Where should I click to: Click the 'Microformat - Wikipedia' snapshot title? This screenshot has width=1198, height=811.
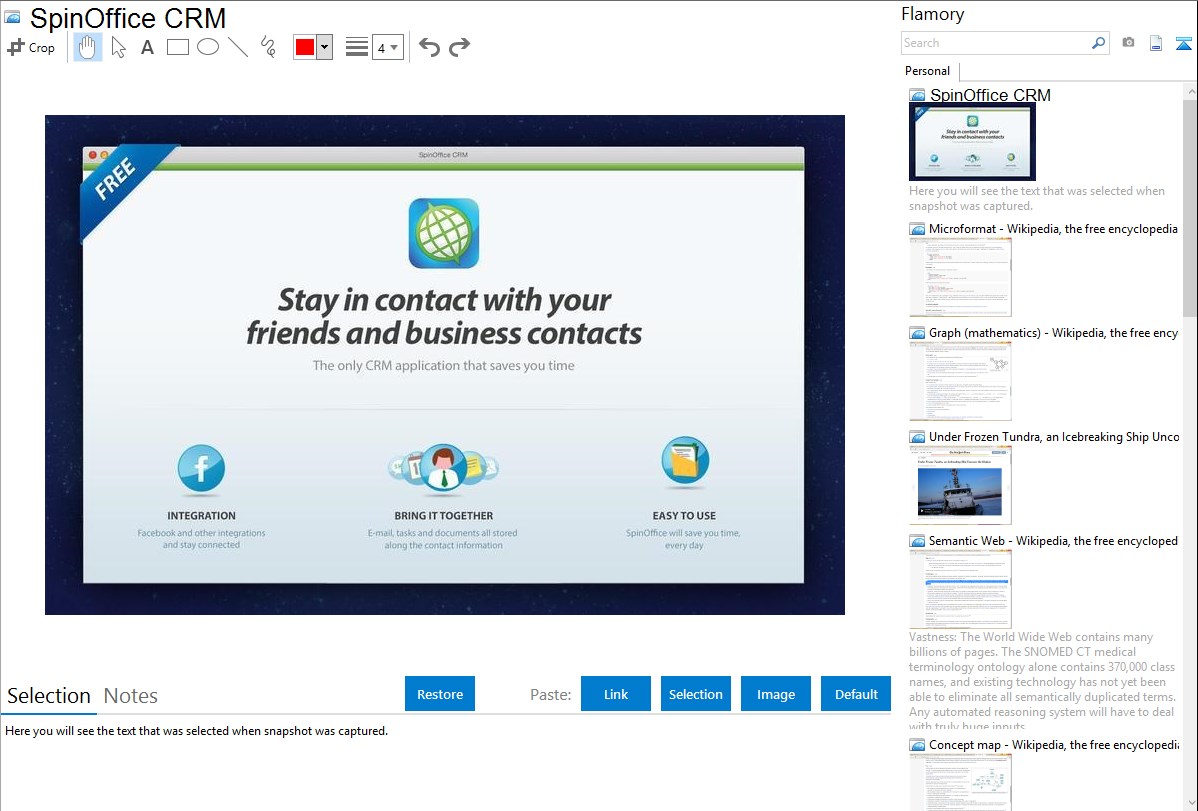tap(1053, 229)
